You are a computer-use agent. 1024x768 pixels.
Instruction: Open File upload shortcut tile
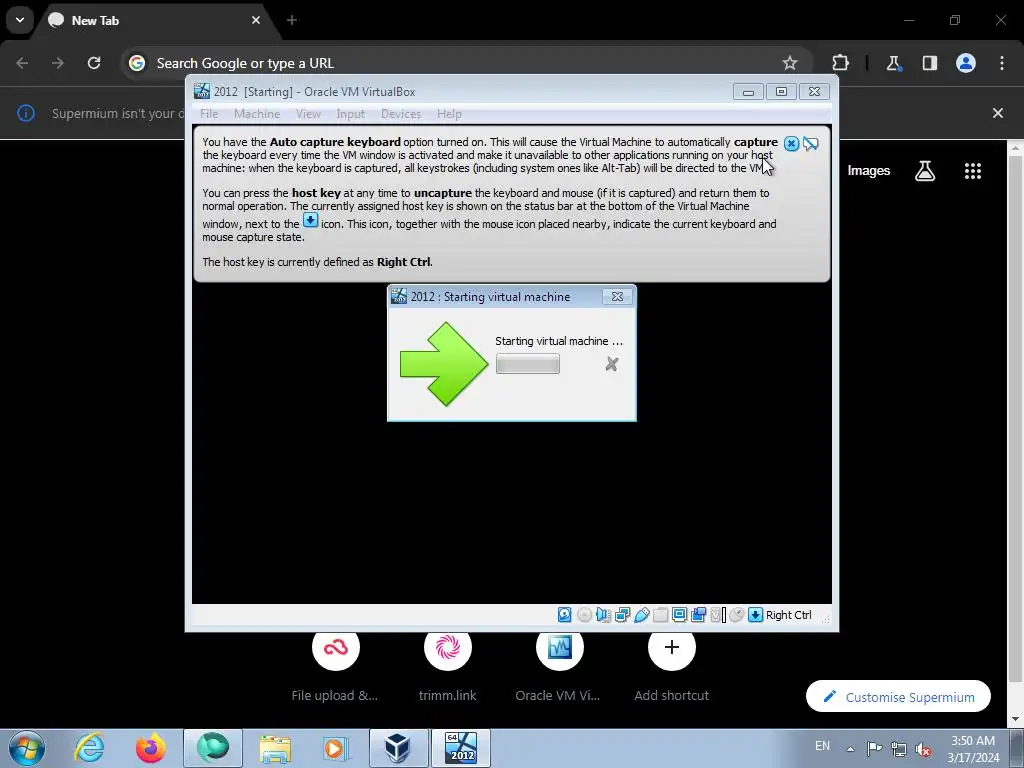[x=335, y=665]
